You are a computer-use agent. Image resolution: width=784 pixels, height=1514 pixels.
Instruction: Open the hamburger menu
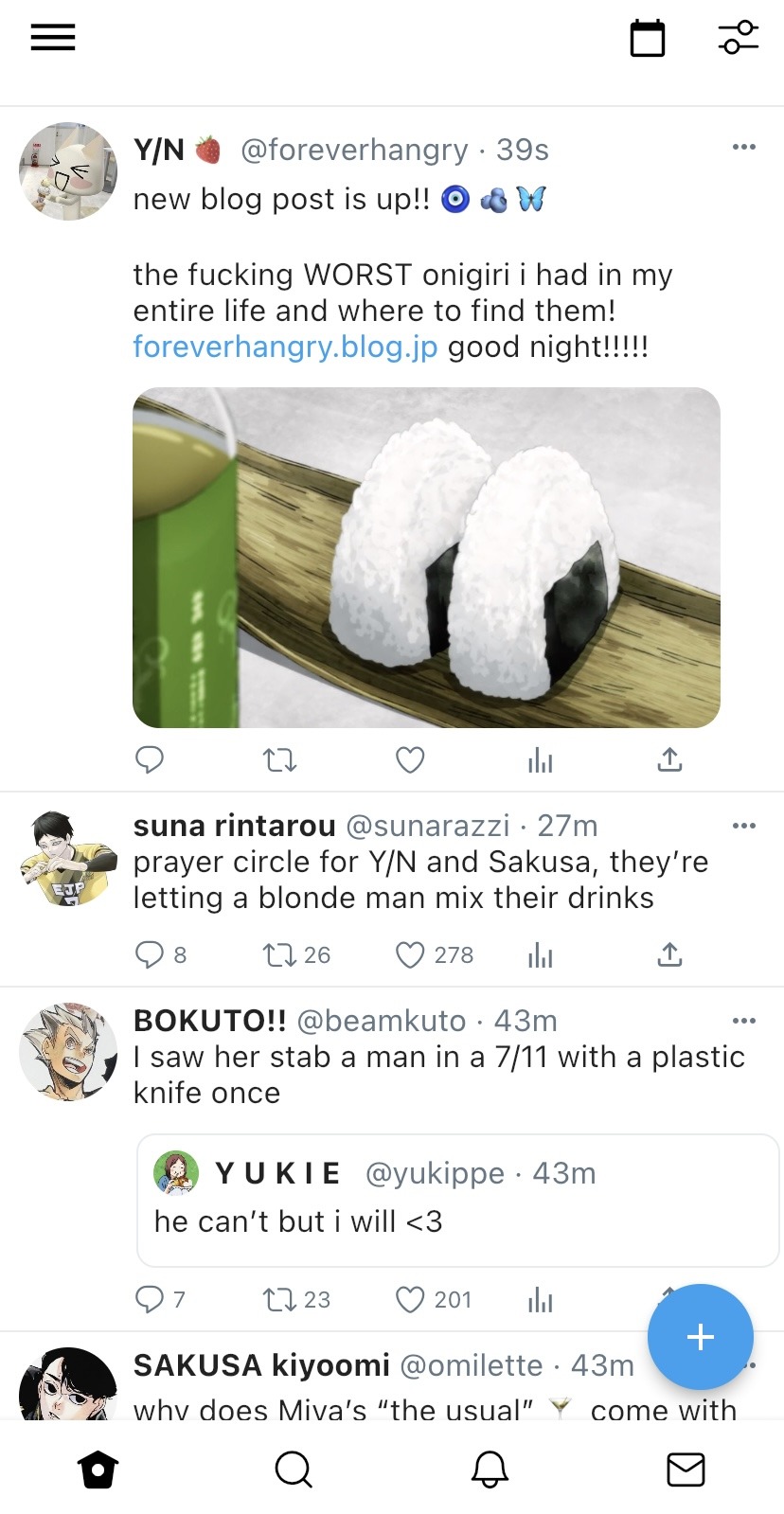(x=53, y=37)
